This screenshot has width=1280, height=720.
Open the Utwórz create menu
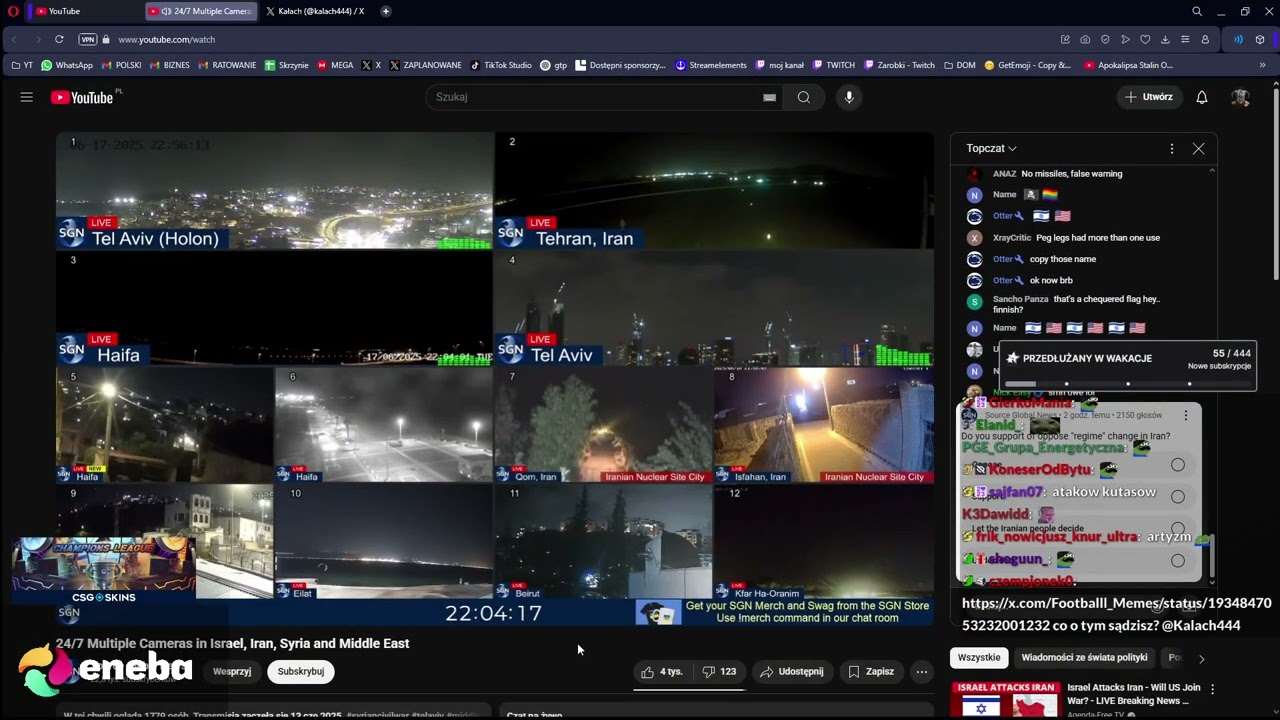[x=1149, y=97]
